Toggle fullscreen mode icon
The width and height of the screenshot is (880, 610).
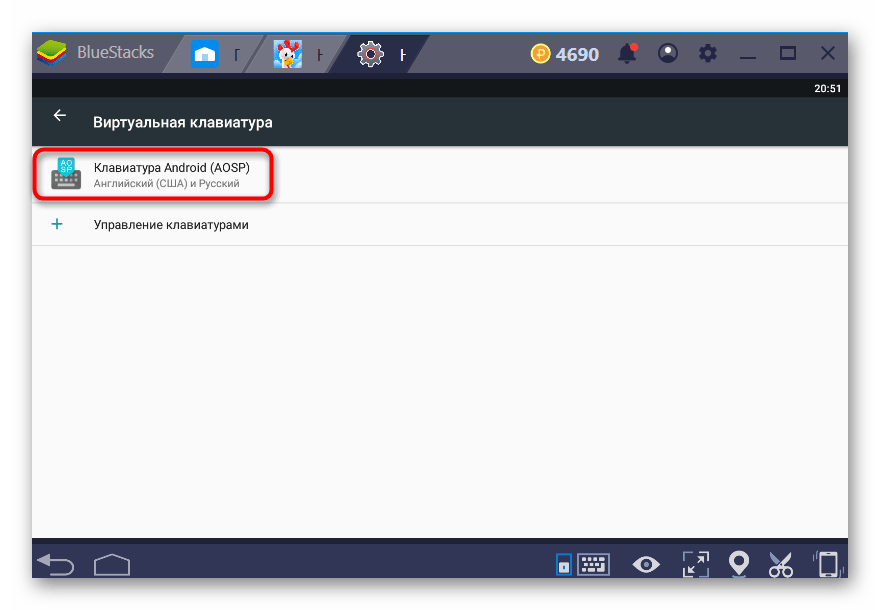[x=696, y=565]
